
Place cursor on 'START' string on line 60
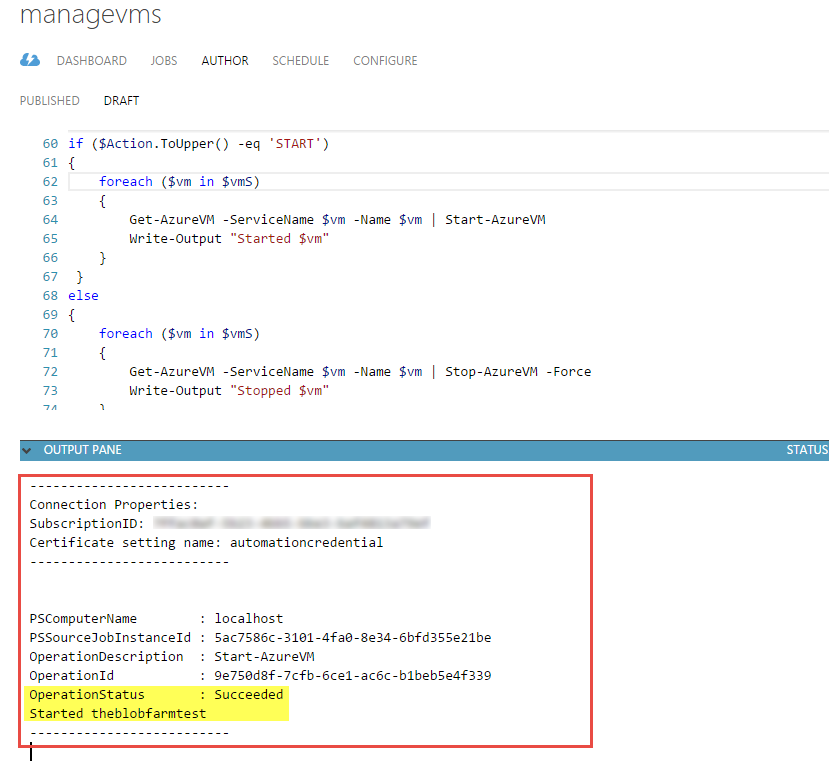(x=294, y=144)
